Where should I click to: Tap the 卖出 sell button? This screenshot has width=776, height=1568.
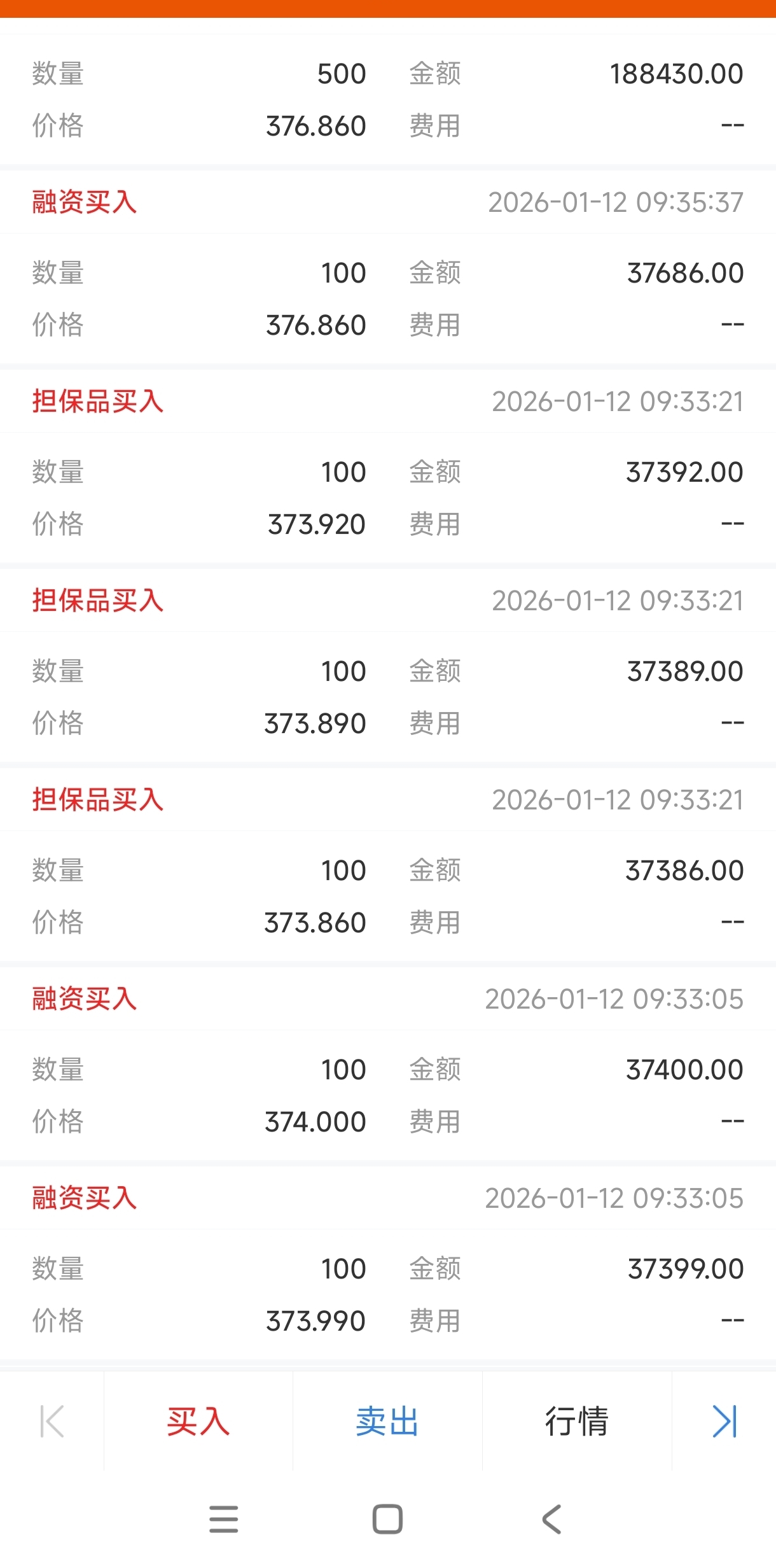pos(387,1422)
